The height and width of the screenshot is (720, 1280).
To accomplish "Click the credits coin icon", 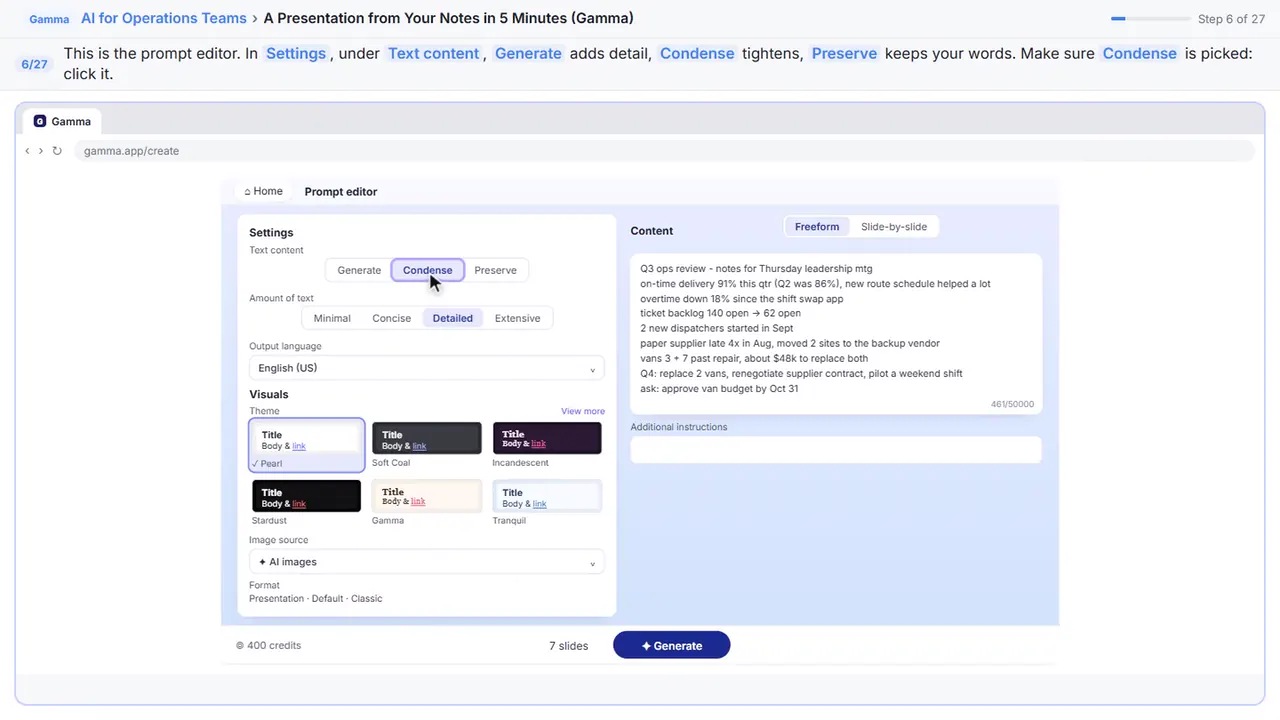I will pos(240,646).
